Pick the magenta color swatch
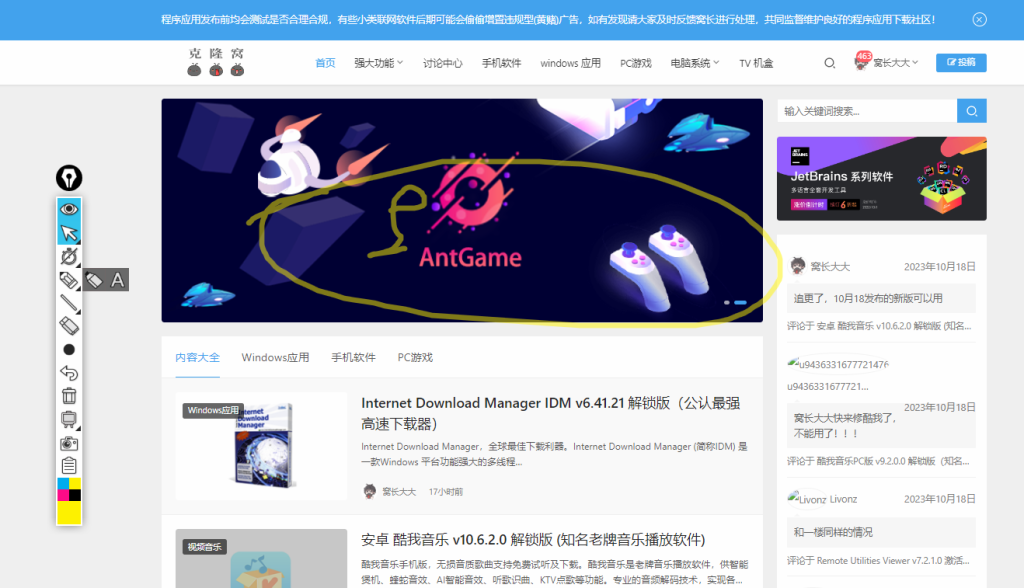Screen dimensions: 1024x588 pos(63,495)
